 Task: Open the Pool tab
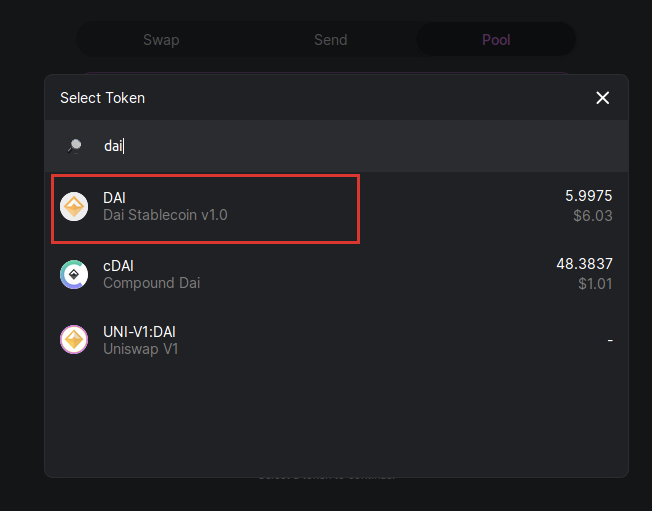pyautogui.click(x=496, y=39)
